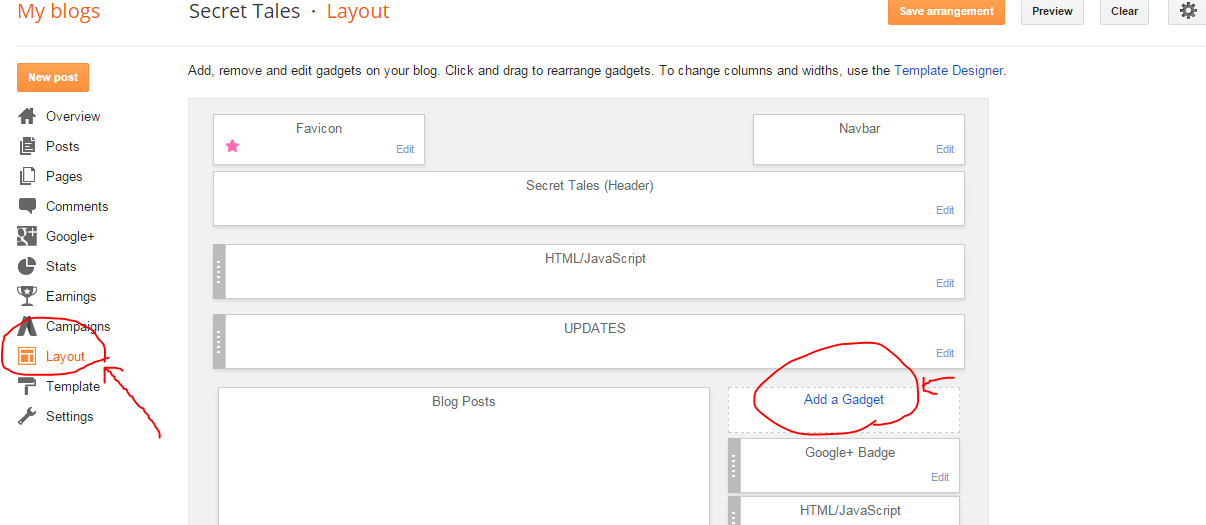Viewport: 1206px width, 525px height.
Task: Open Comments in the sidebar
Action: point(77,206)
